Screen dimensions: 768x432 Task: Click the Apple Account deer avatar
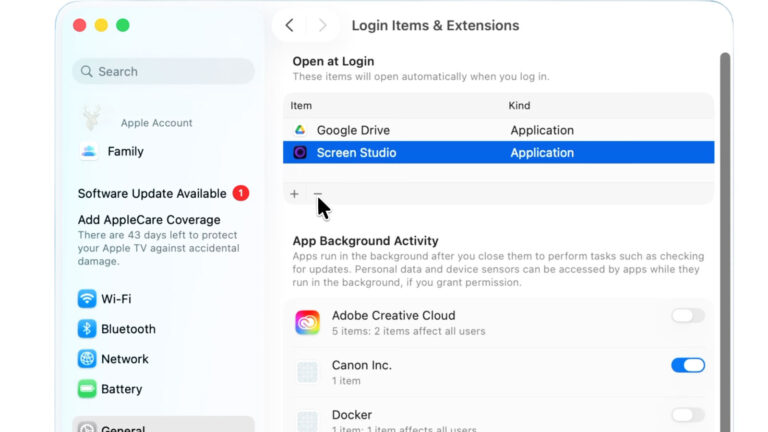[92, 118]
